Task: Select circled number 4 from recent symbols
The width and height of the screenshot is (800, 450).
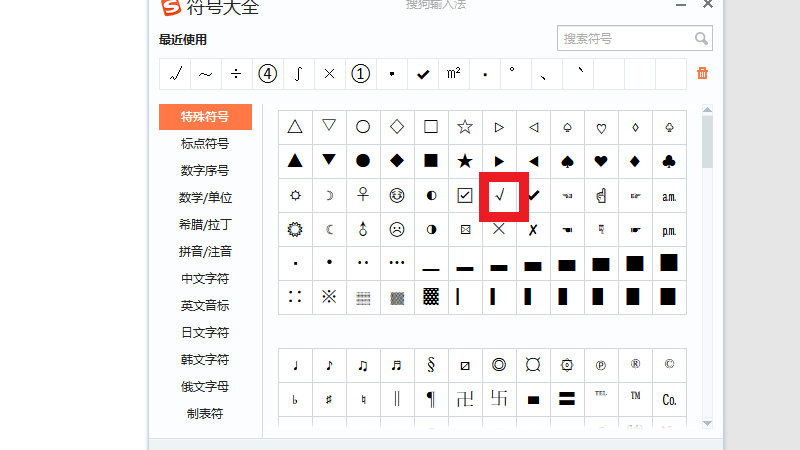Action: [267, 74]
